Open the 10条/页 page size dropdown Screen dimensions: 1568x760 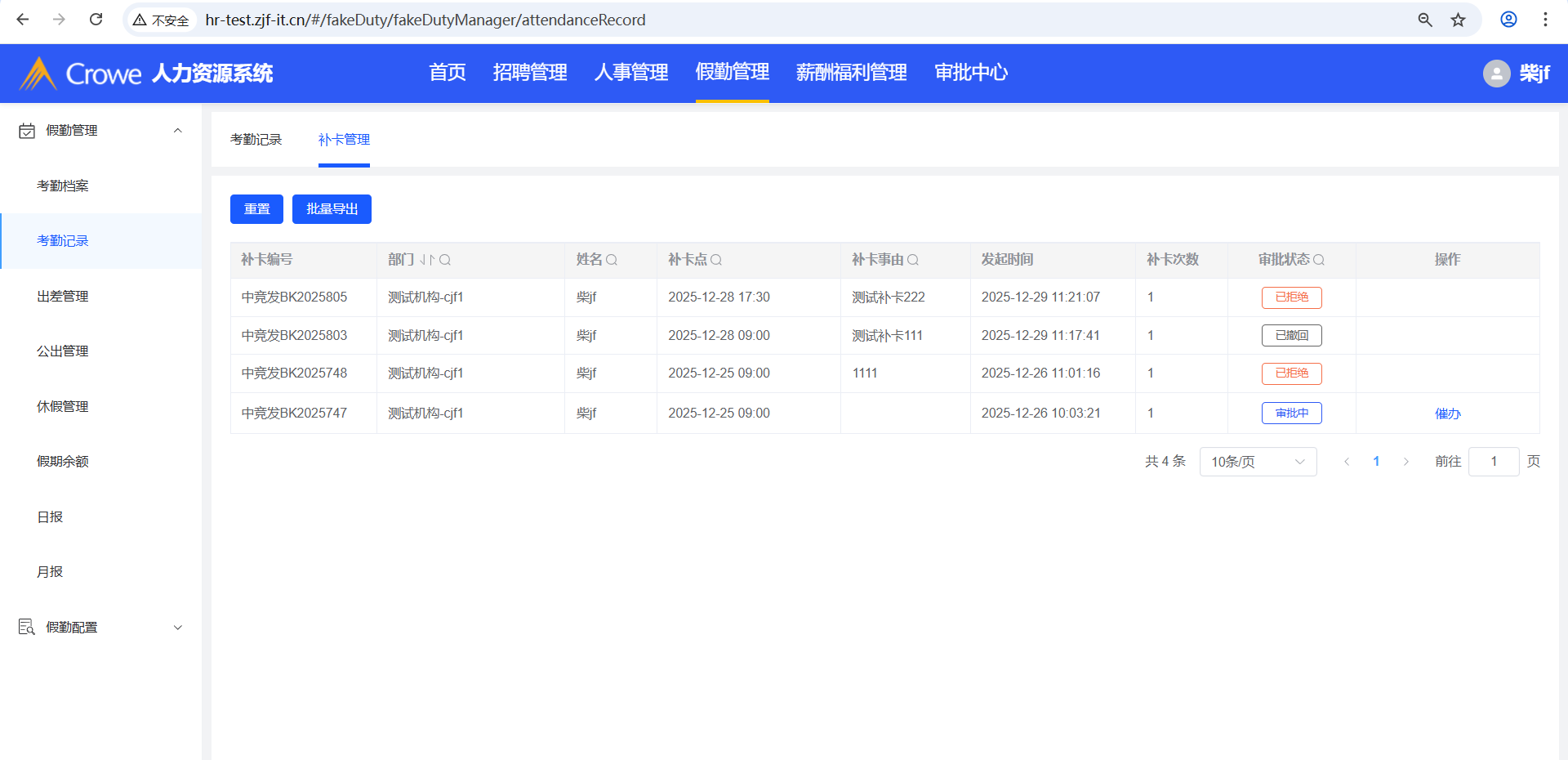point(1258,462)
